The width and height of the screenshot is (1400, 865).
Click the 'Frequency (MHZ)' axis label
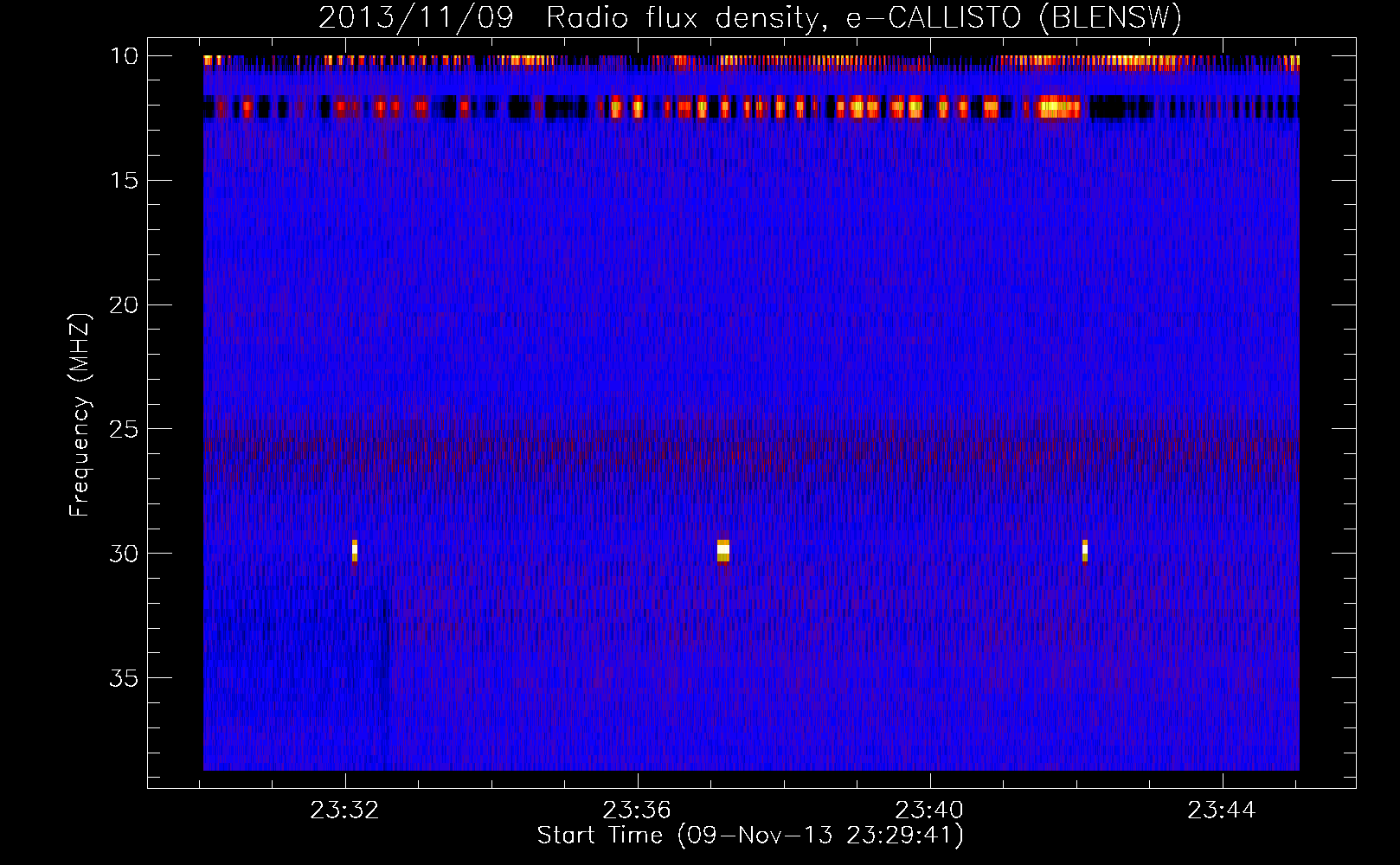point(79,415)
